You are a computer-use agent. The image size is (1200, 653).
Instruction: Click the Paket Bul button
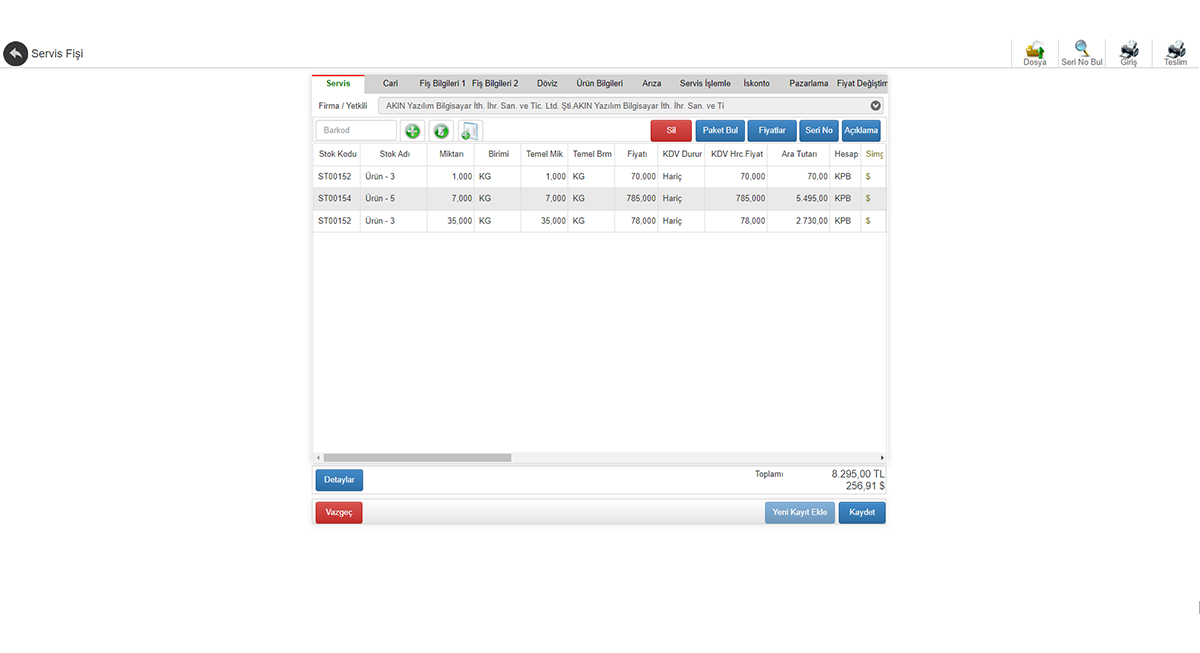tap(720, 131)
